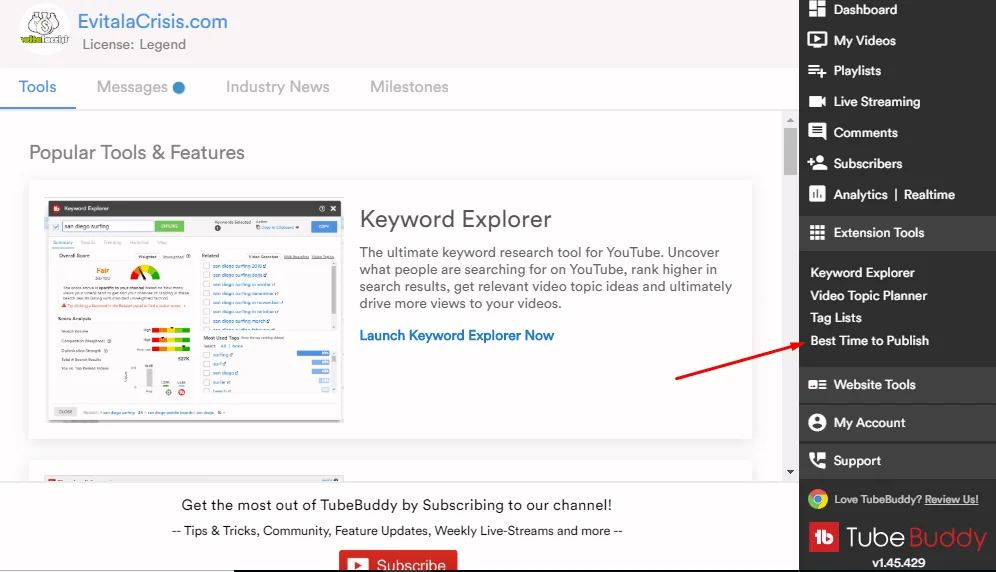Click the scrollbar down arrow
Viewport: 996px width, 572px height.
click(790, 472)
